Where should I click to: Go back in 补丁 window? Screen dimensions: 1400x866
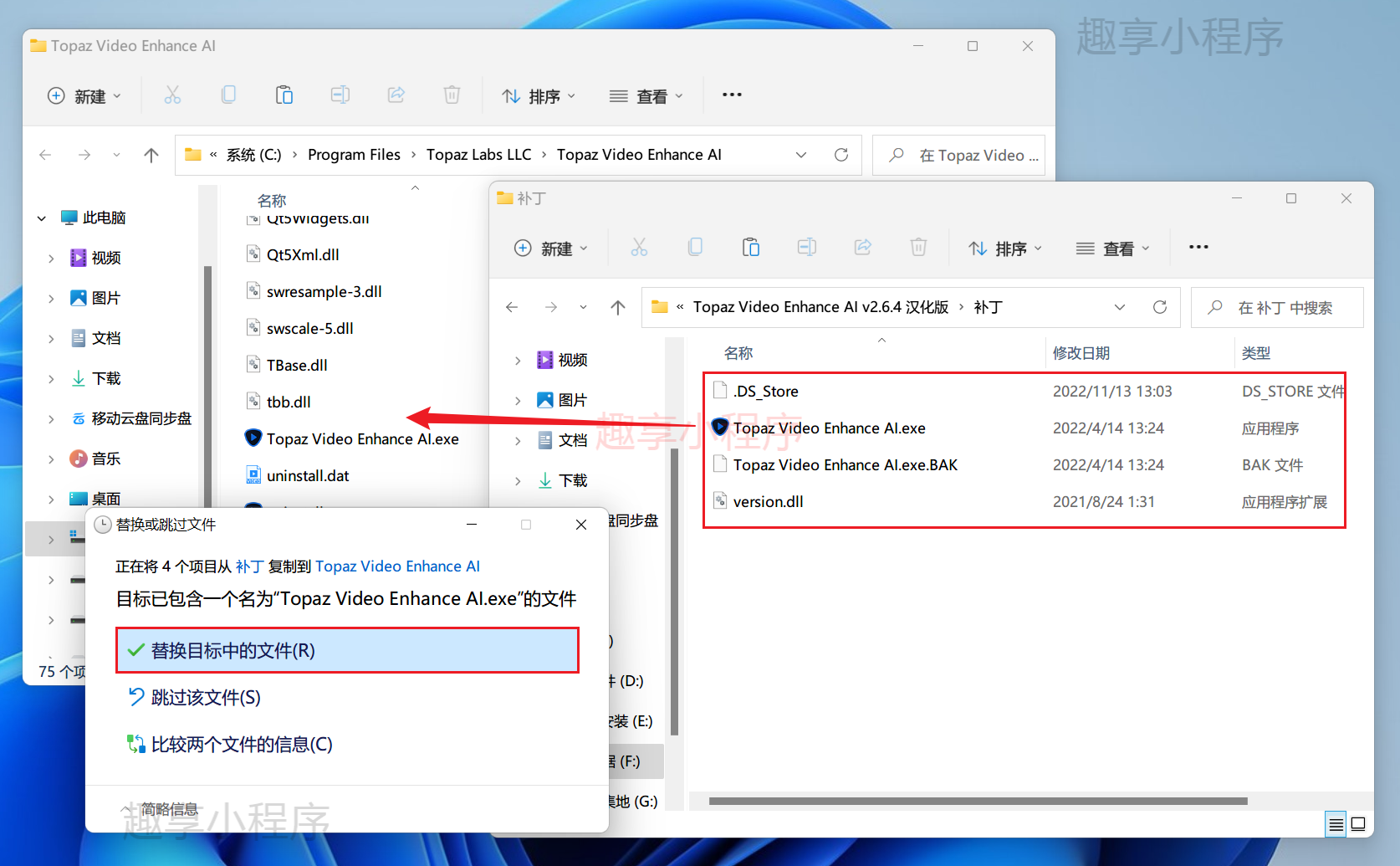pos(513,307)
